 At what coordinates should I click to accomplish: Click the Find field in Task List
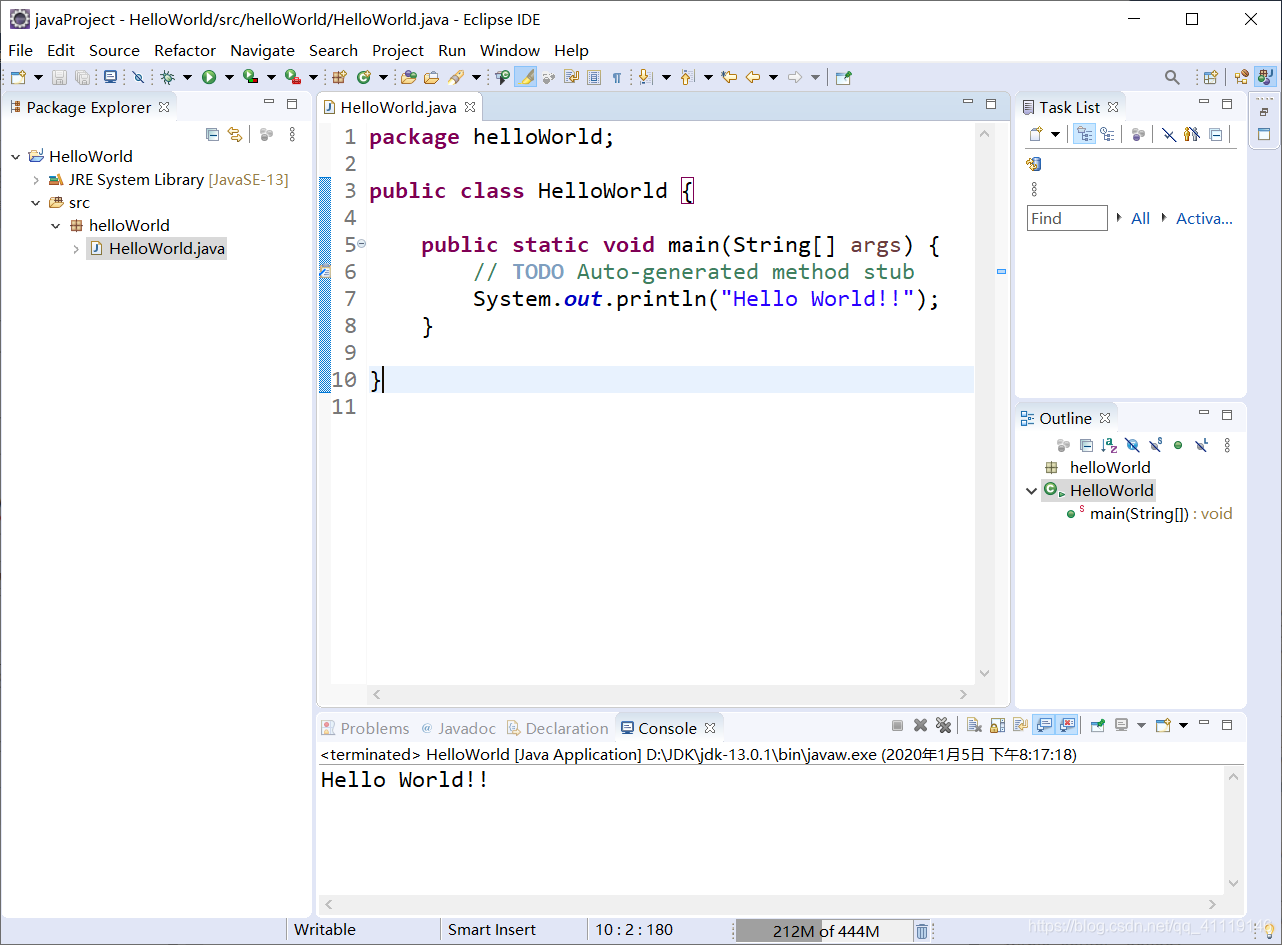[x=1067, y=218]
